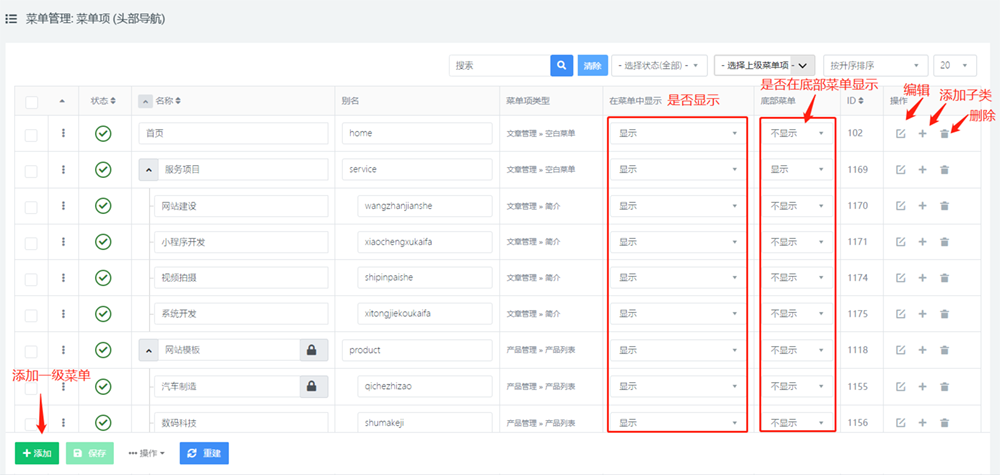Open the 选择上级菜单项 dropdown
The image size is (1000, 475).
[x=764, y=65]
